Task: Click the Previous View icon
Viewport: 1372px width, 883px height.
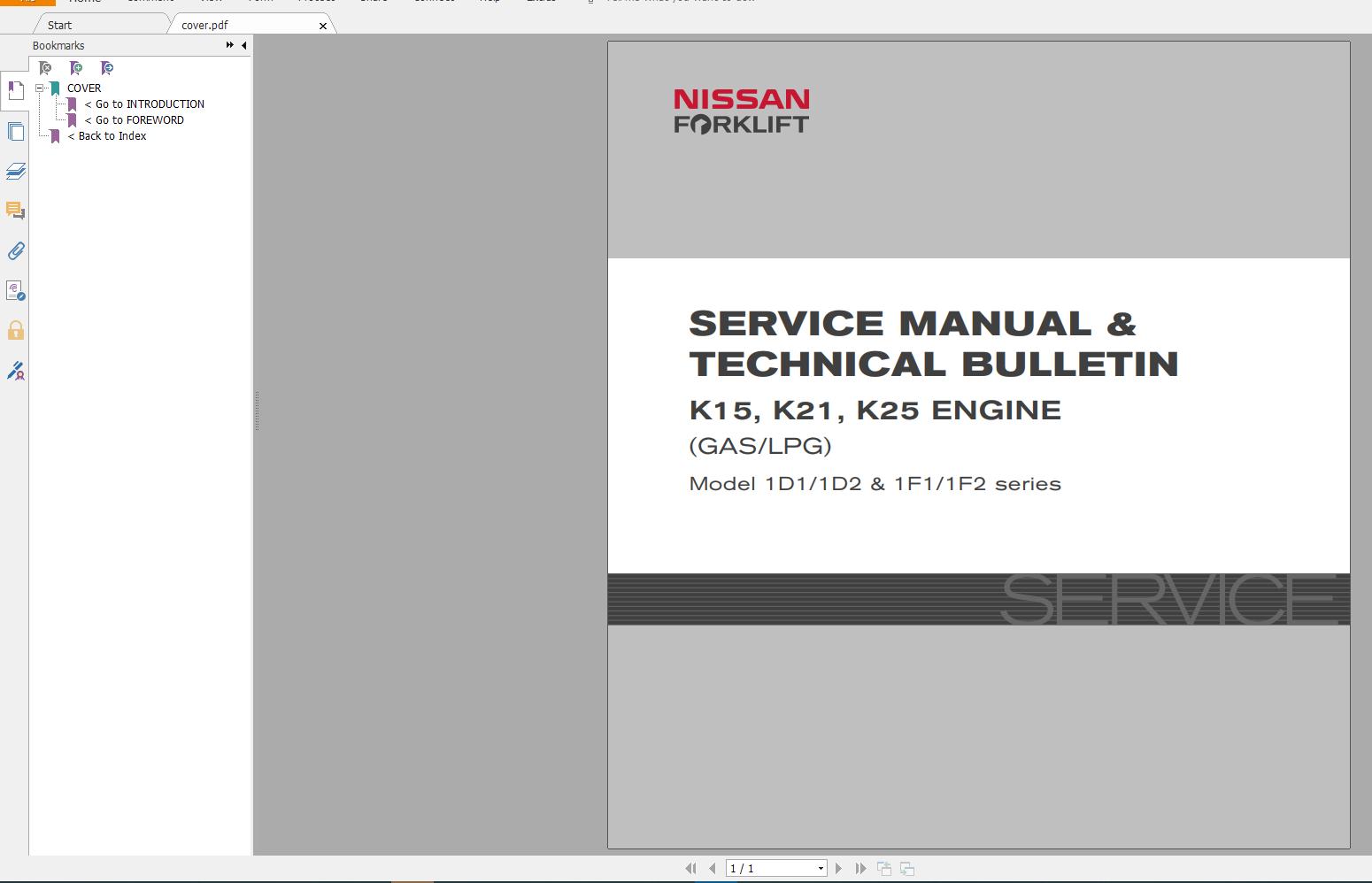Action: 883,869
